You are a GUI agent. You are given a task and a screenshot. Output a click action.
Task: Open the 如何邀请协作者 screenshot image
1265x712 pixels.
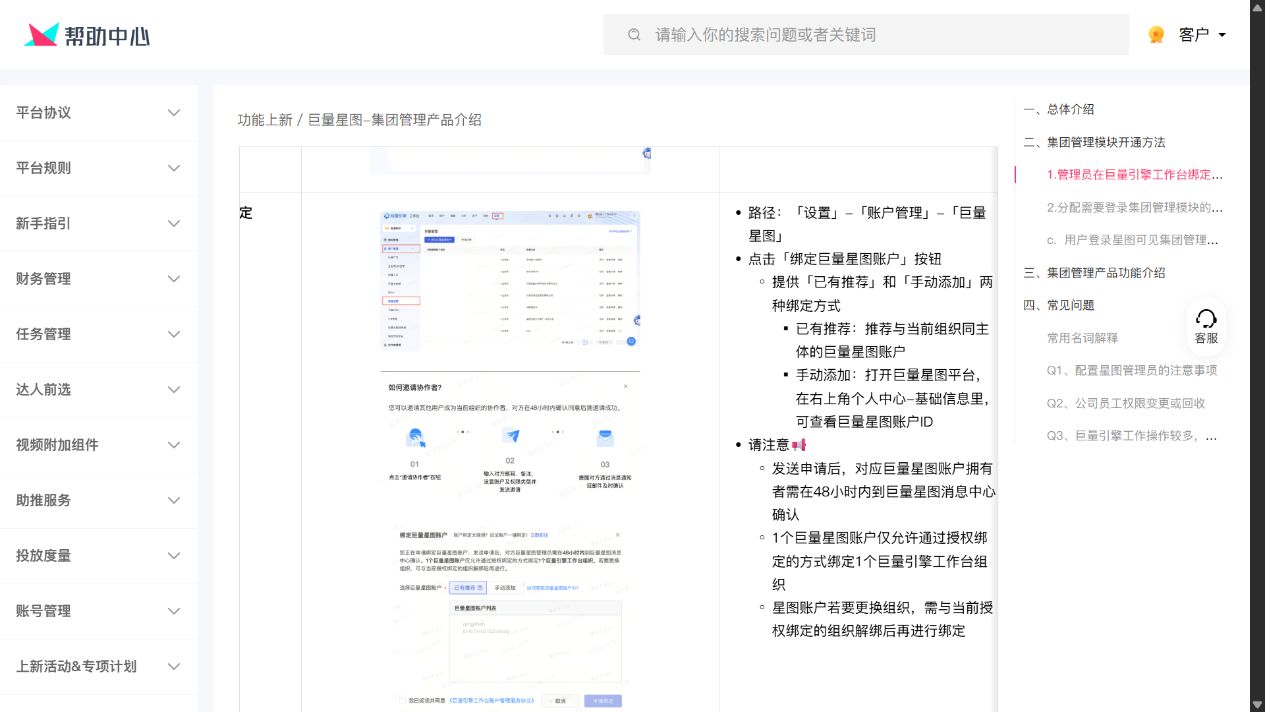pos(510,437)
